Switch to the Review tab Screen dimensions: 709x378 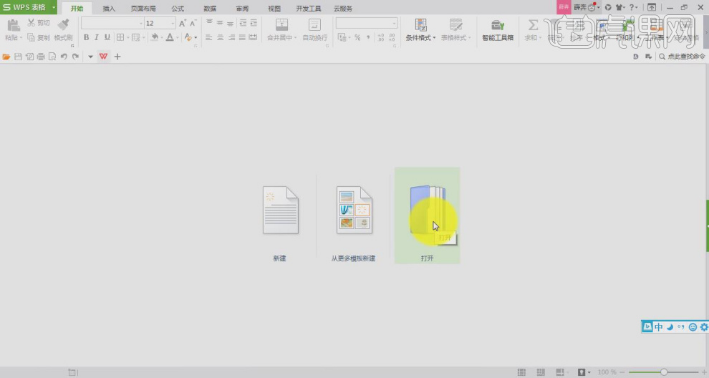pos(242,8)
